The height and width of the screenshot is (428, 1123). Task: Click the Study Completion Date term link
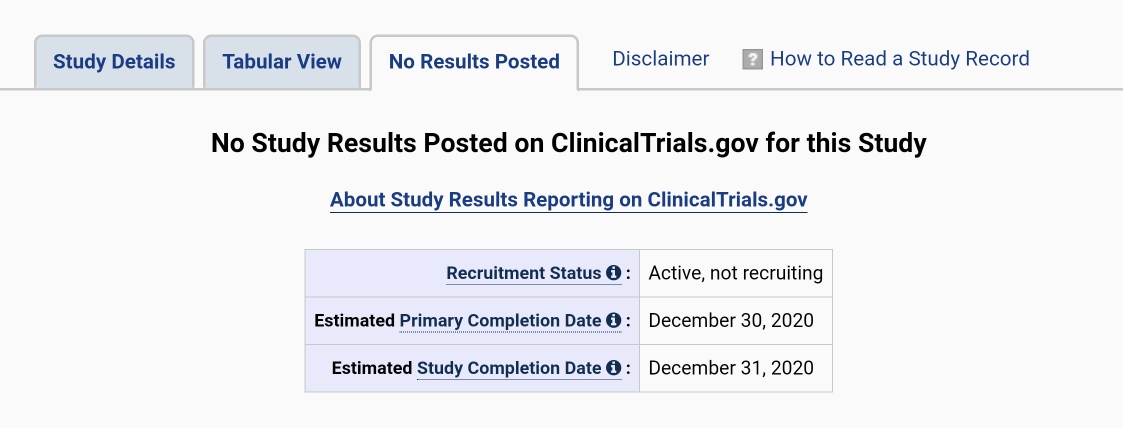coord(509,368)
